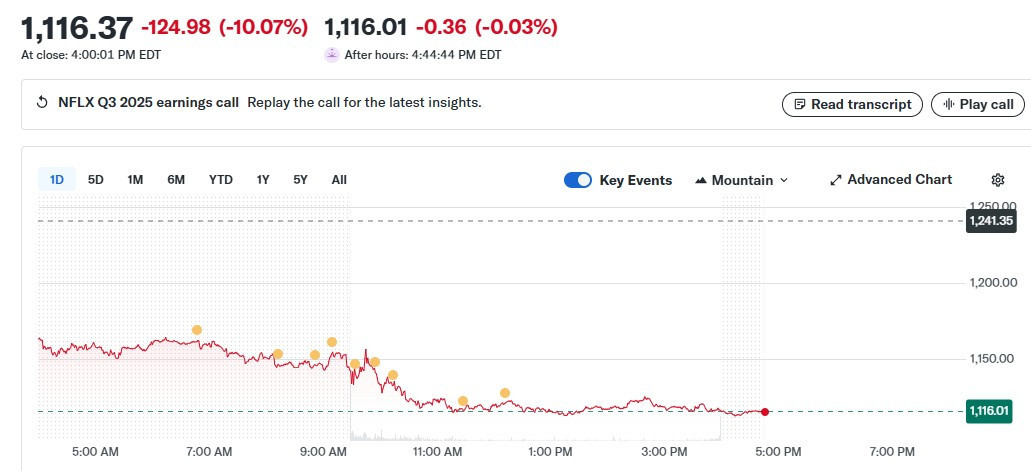
Task: Show All-time price history
Action: tap(339, 180)
